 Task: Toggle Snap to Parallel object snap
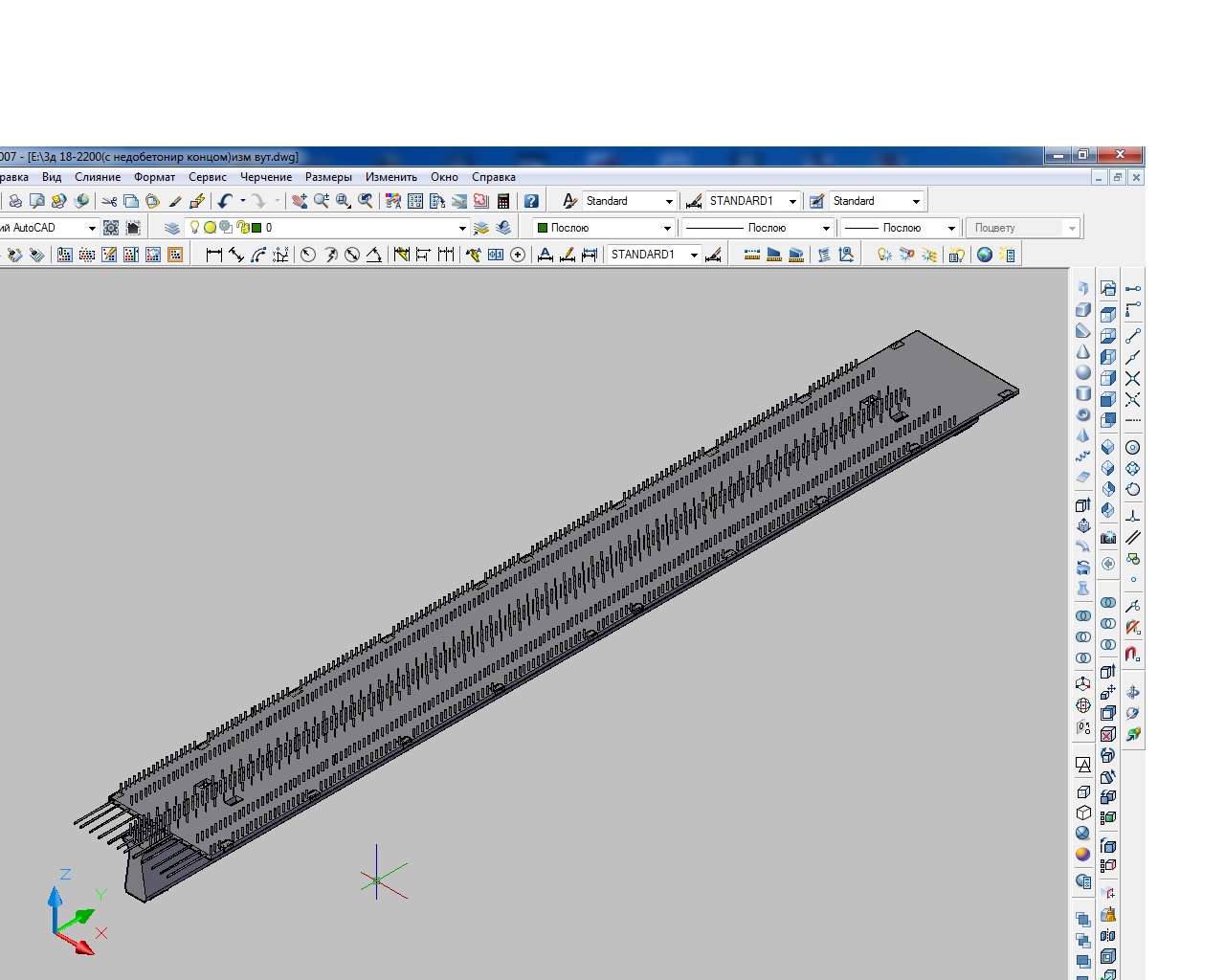1133,537
